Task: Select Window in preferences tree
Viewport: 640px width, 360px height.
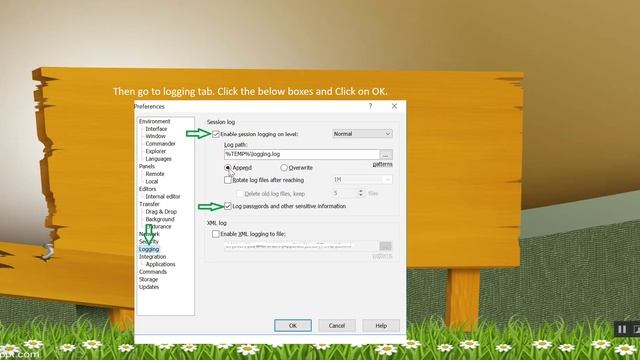Action: click(156, 136)
